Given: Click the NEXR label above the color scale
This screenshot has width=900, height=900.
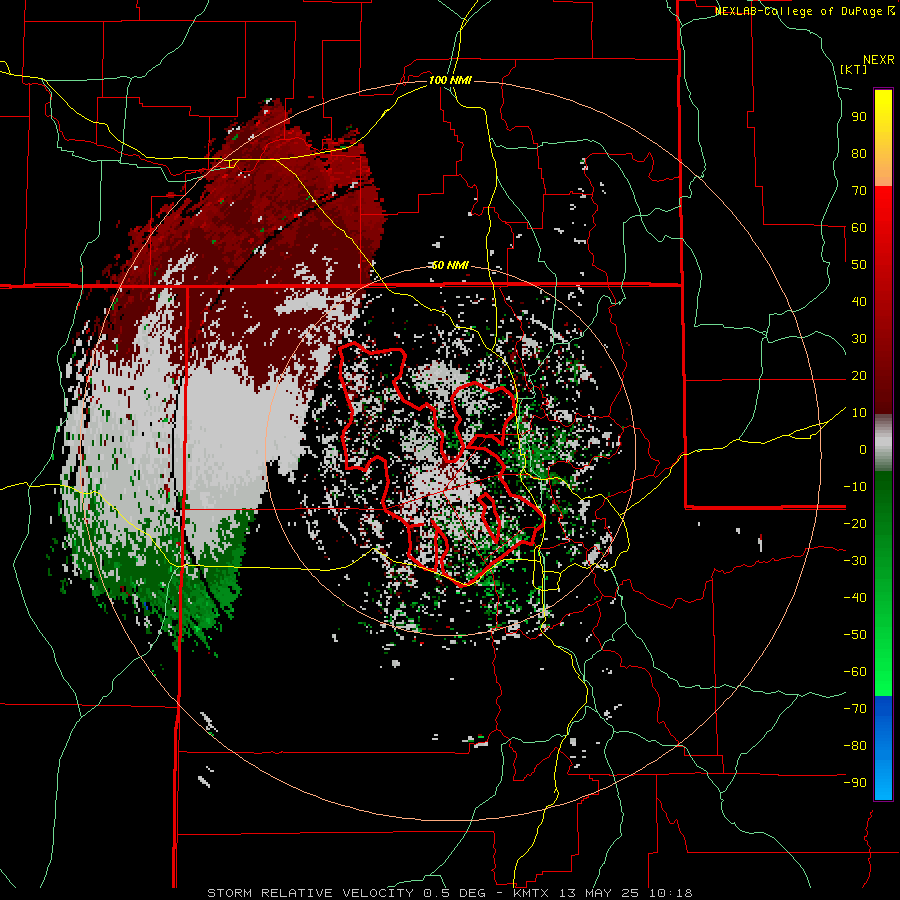Looking at the screenshot, I should coord(879,60).
